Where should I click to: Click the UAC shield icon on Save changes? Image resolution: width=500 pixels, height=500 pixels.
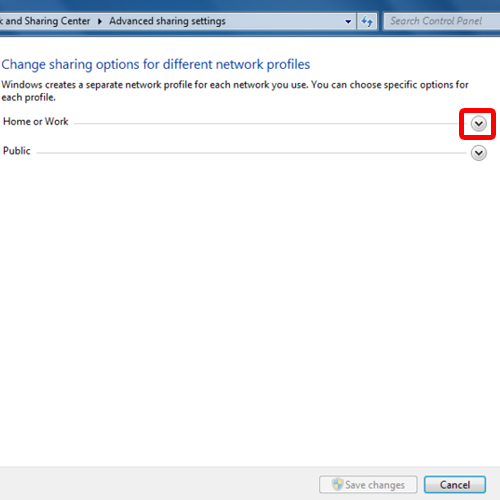[x=337, y=484]
